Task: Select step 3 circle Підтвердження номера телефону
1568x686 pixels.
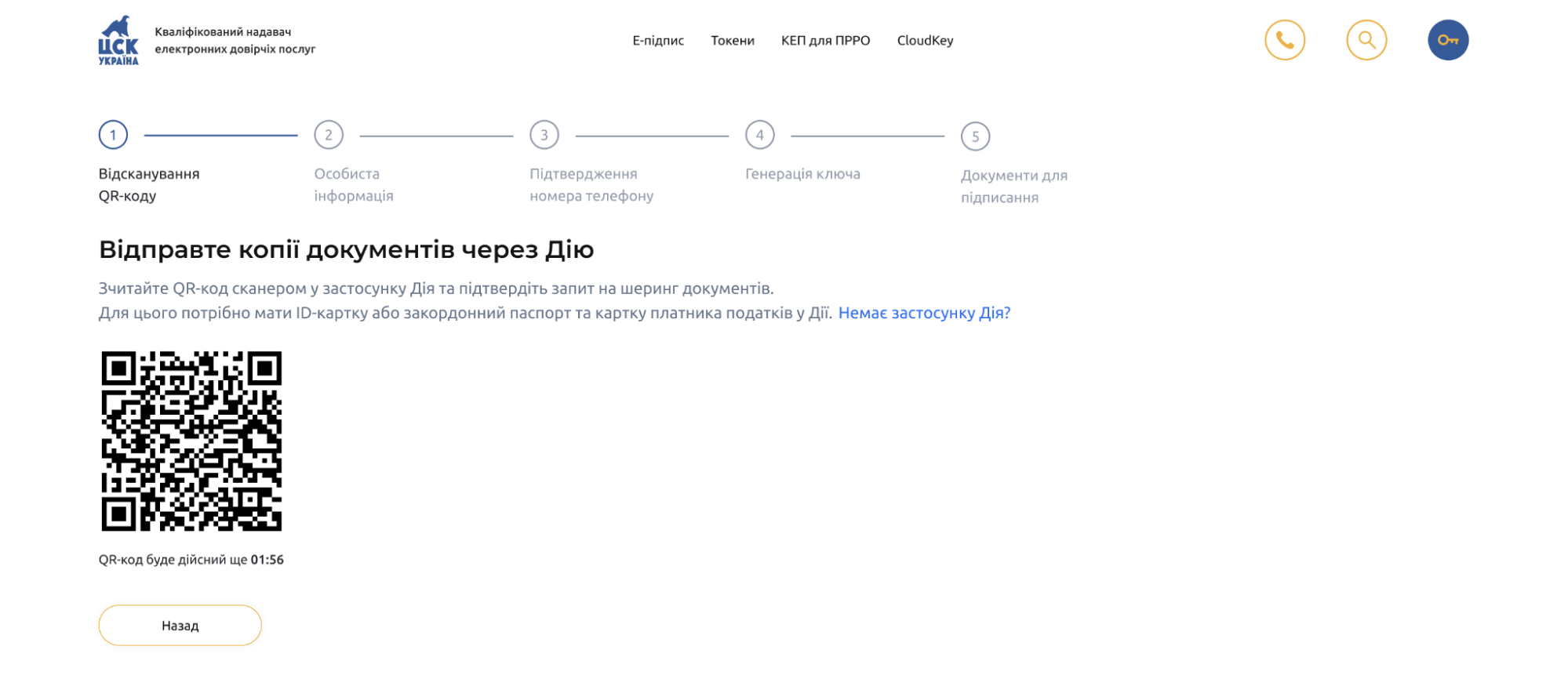Action: coord(544,135)
